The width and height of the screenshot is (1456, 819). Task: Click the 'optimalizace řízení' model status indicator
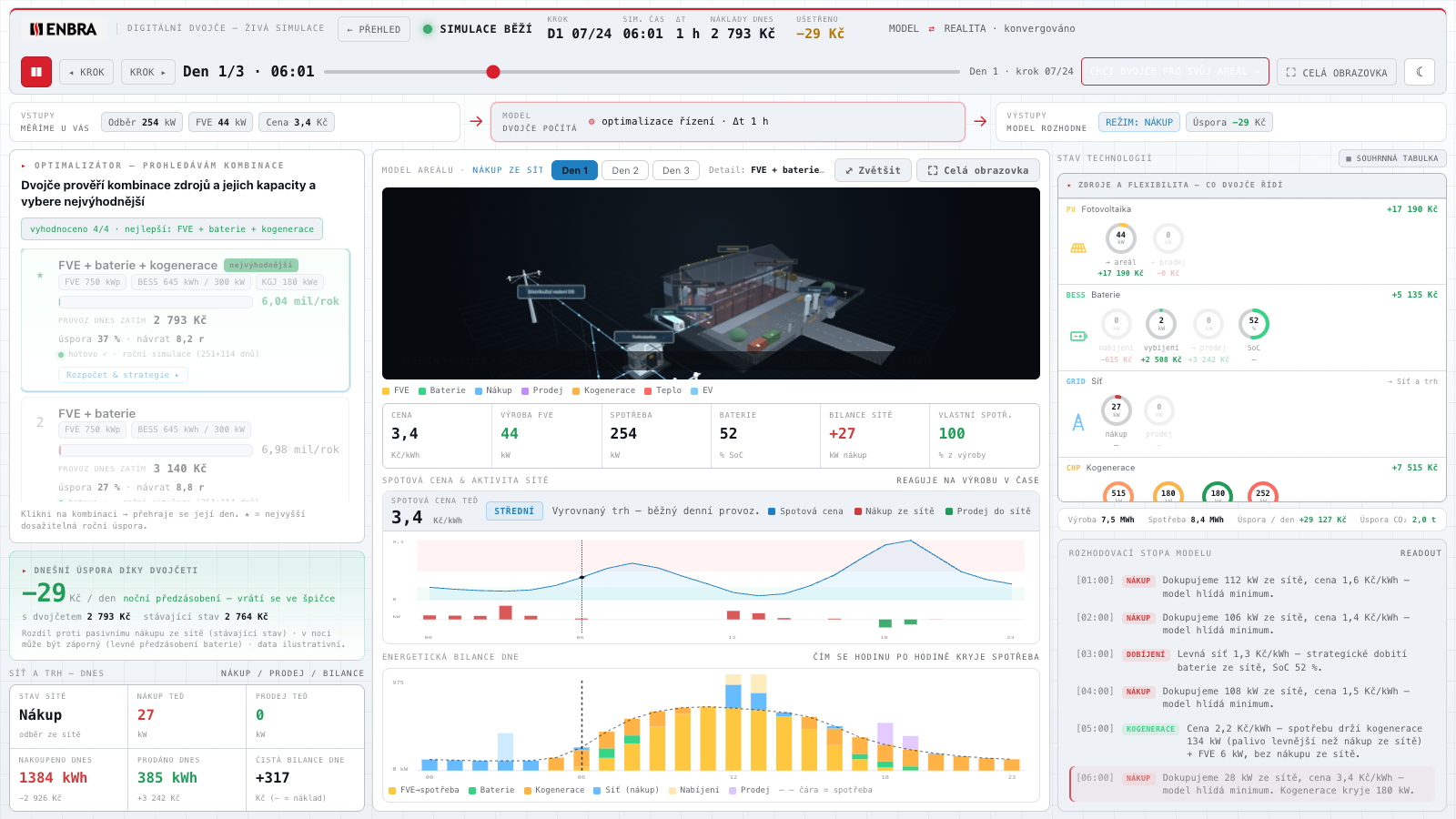pos(678,121)
